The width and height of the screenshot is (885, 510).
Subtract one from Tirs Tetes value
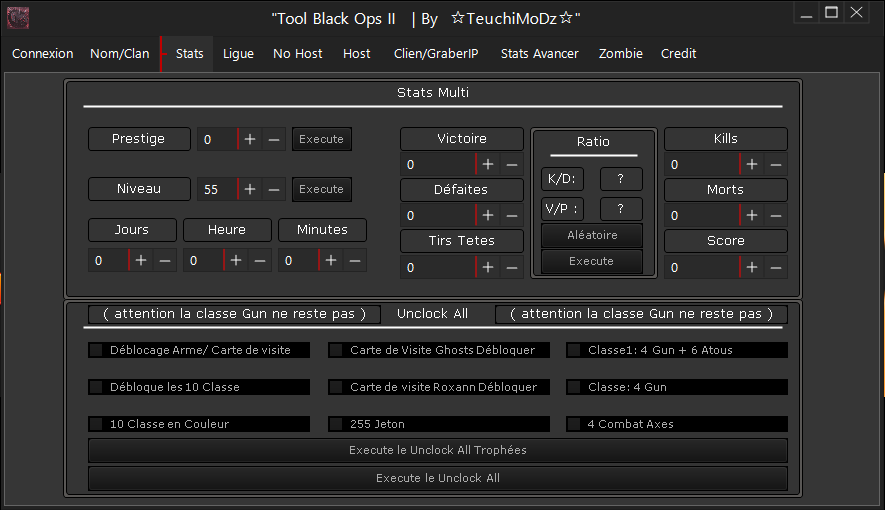(512, 267)
